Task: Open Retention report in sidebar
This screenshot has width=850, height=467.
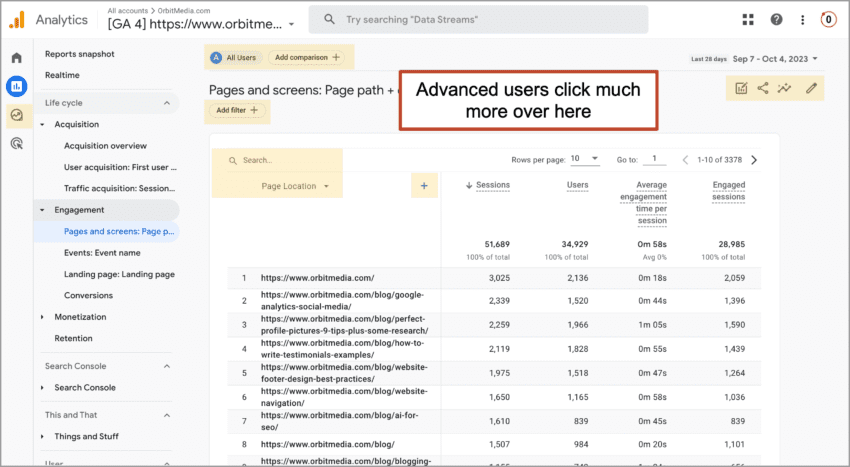Action: point(73,338)
